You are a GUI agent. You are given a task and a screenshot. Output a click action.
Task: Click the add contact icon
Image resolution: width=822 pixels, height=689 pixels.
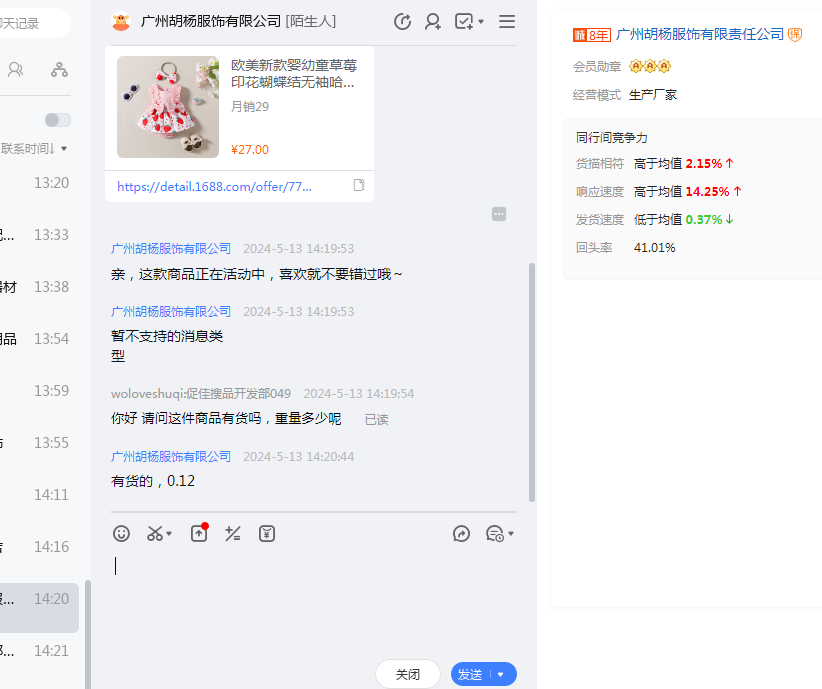point(433,21)
